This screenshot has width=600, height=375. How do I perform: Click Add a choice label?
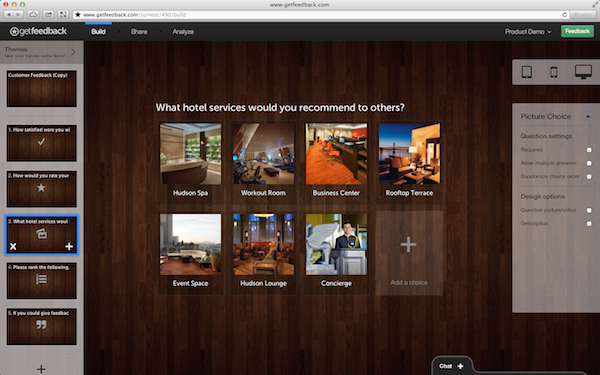[409, 282]
